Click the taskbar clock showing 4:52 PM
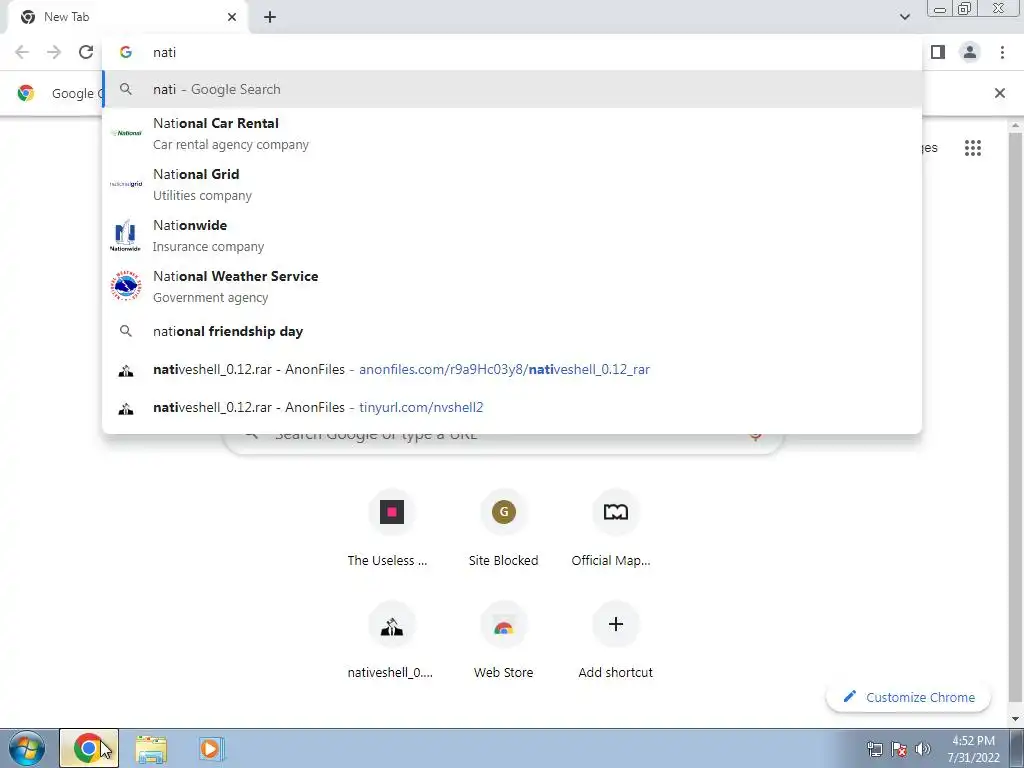Screen dimensions: 1024x768 click(x=973, y=749)
